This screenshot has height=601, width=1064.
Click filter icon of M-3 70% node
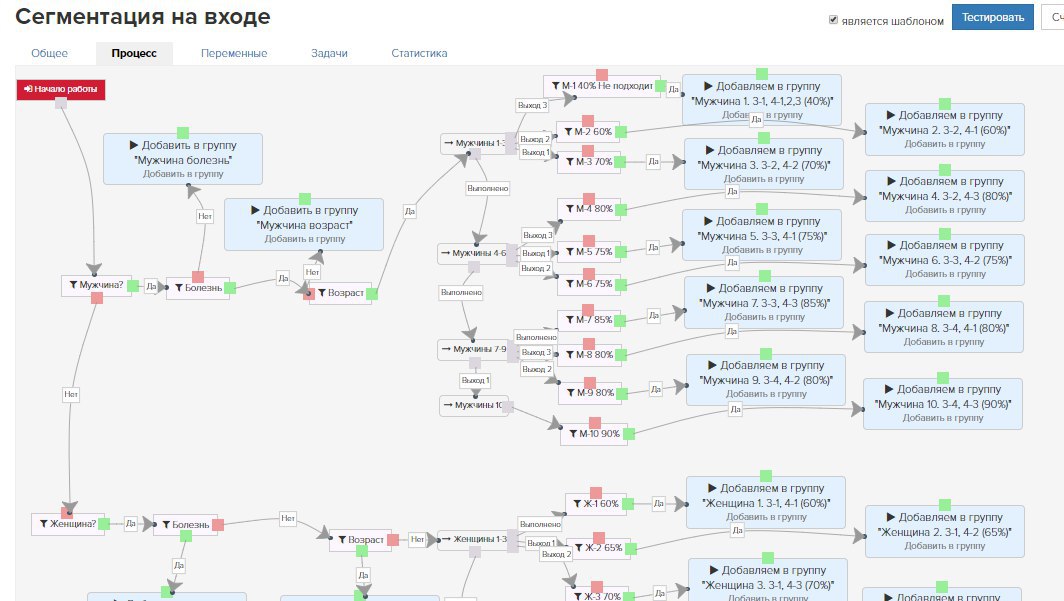[x=570, y=161]
